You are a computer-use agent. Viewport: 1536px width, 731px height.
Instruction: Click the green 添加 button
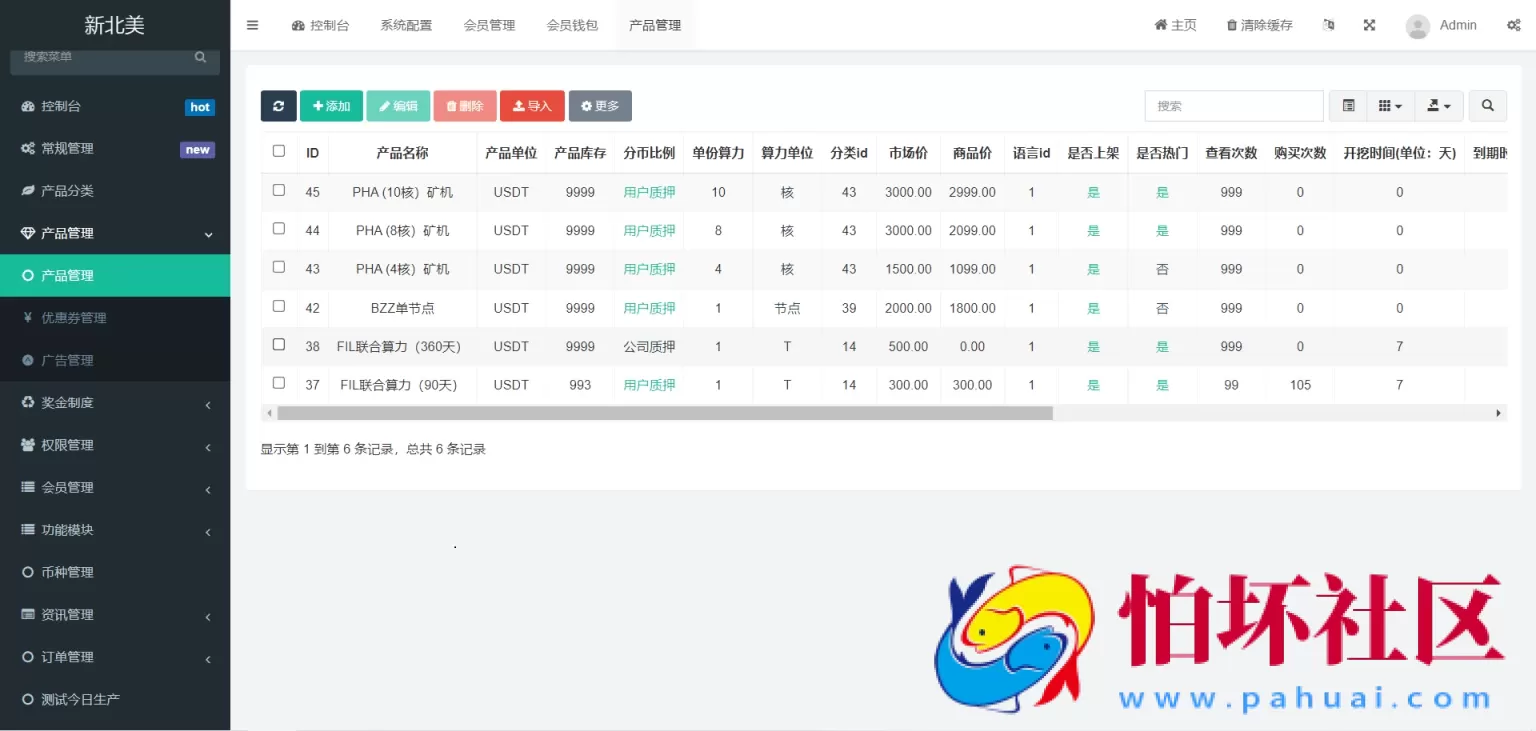pos(331,106)
